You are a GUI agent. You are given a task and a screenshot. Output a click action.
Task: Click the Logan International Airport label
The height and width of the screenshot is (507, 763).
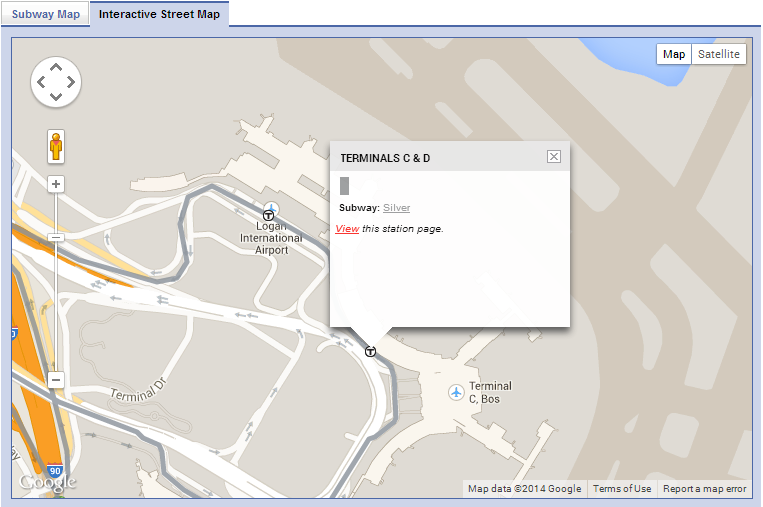pos(271,238)
